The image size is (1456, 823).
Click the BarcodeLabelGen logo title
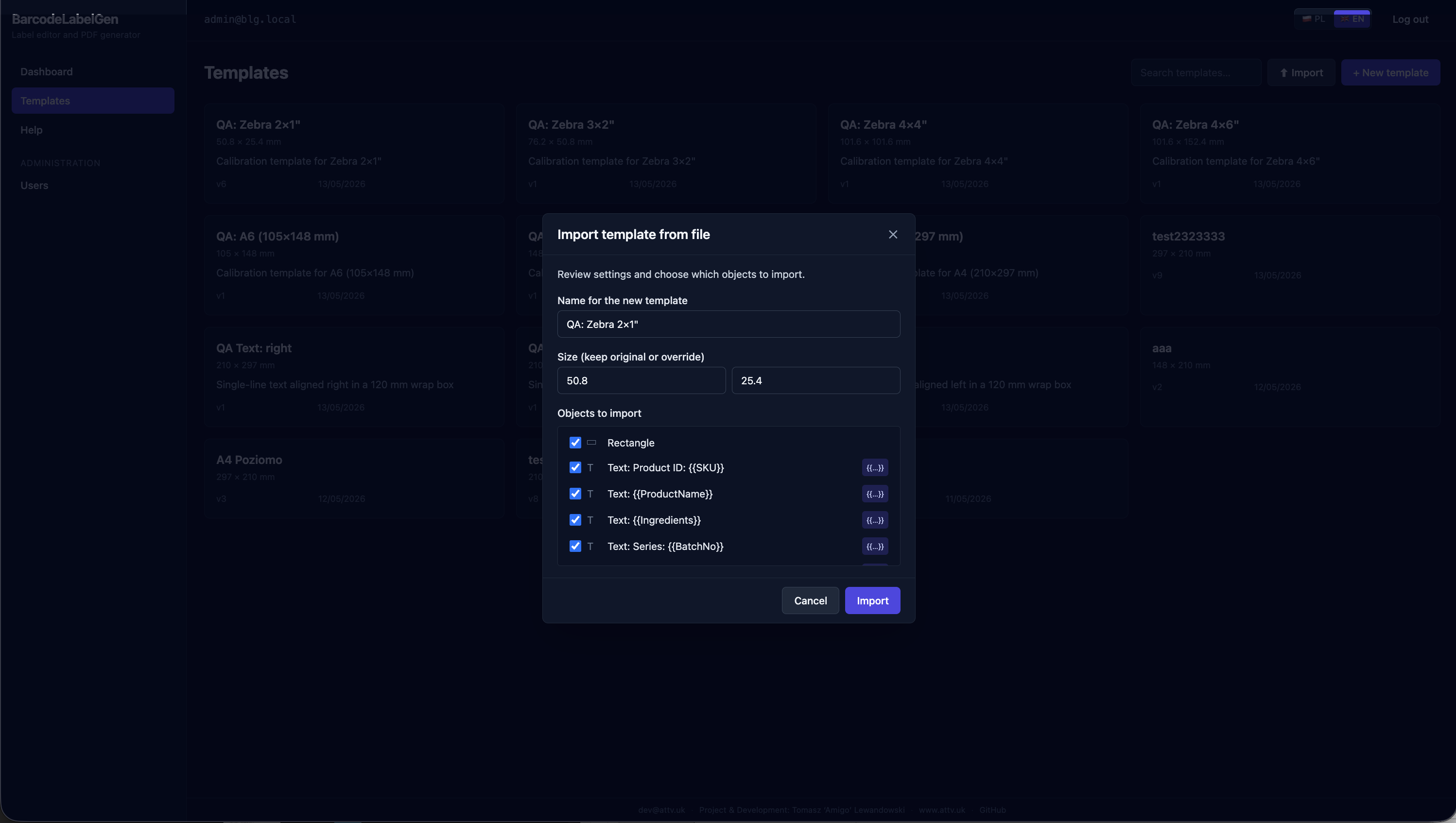pyautogui.click(x=65, y=18)
